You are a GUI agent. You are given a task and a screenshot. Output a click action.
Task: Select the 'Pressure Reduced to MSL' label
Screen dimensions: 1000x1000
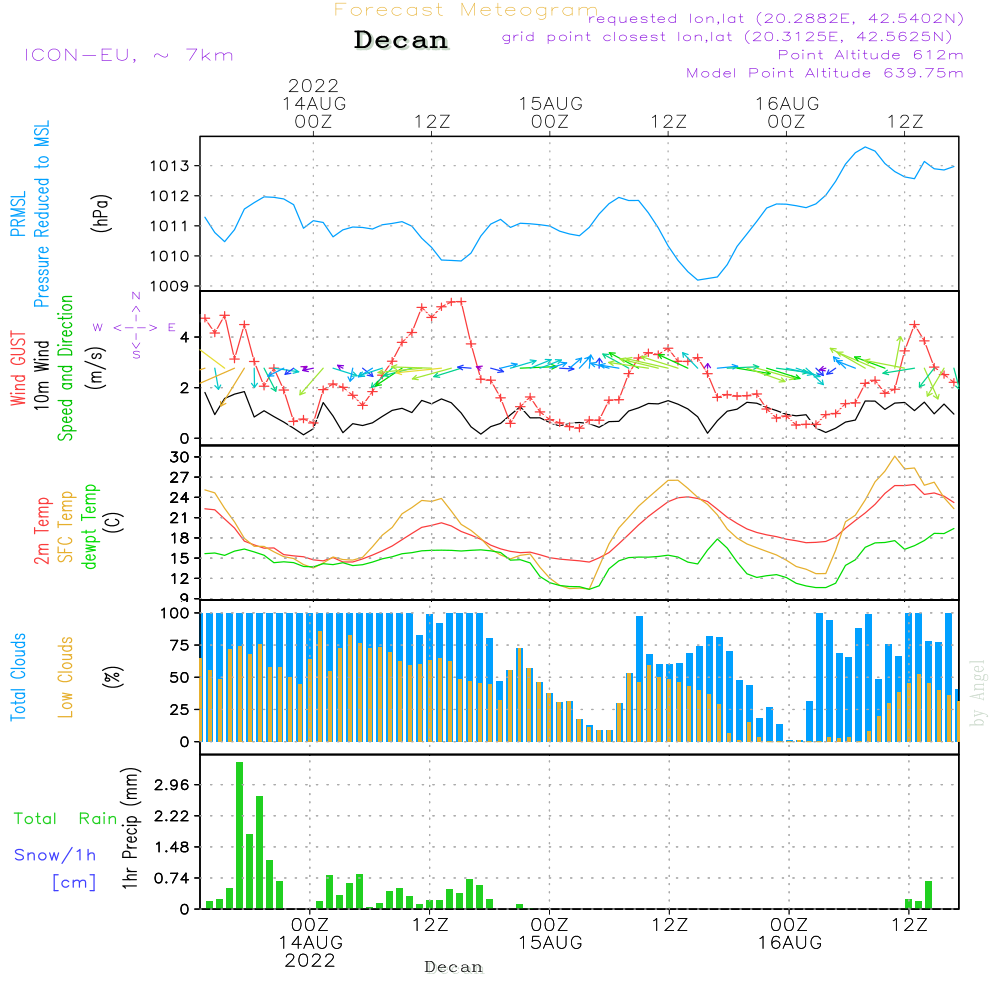tap(41, 214)
